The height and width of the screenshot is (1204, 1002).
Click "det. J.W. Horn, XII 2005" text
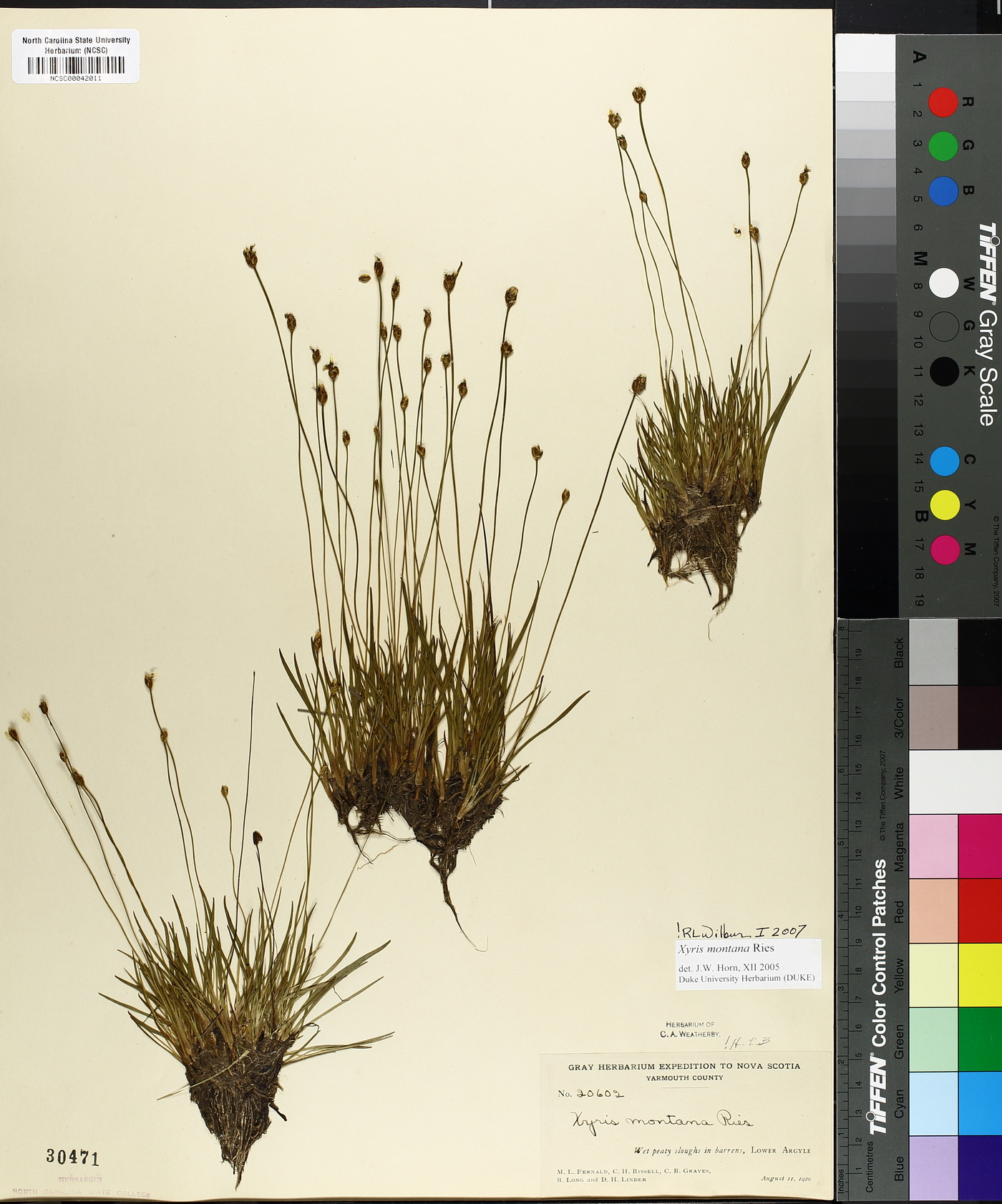click(x=729, y=966)
